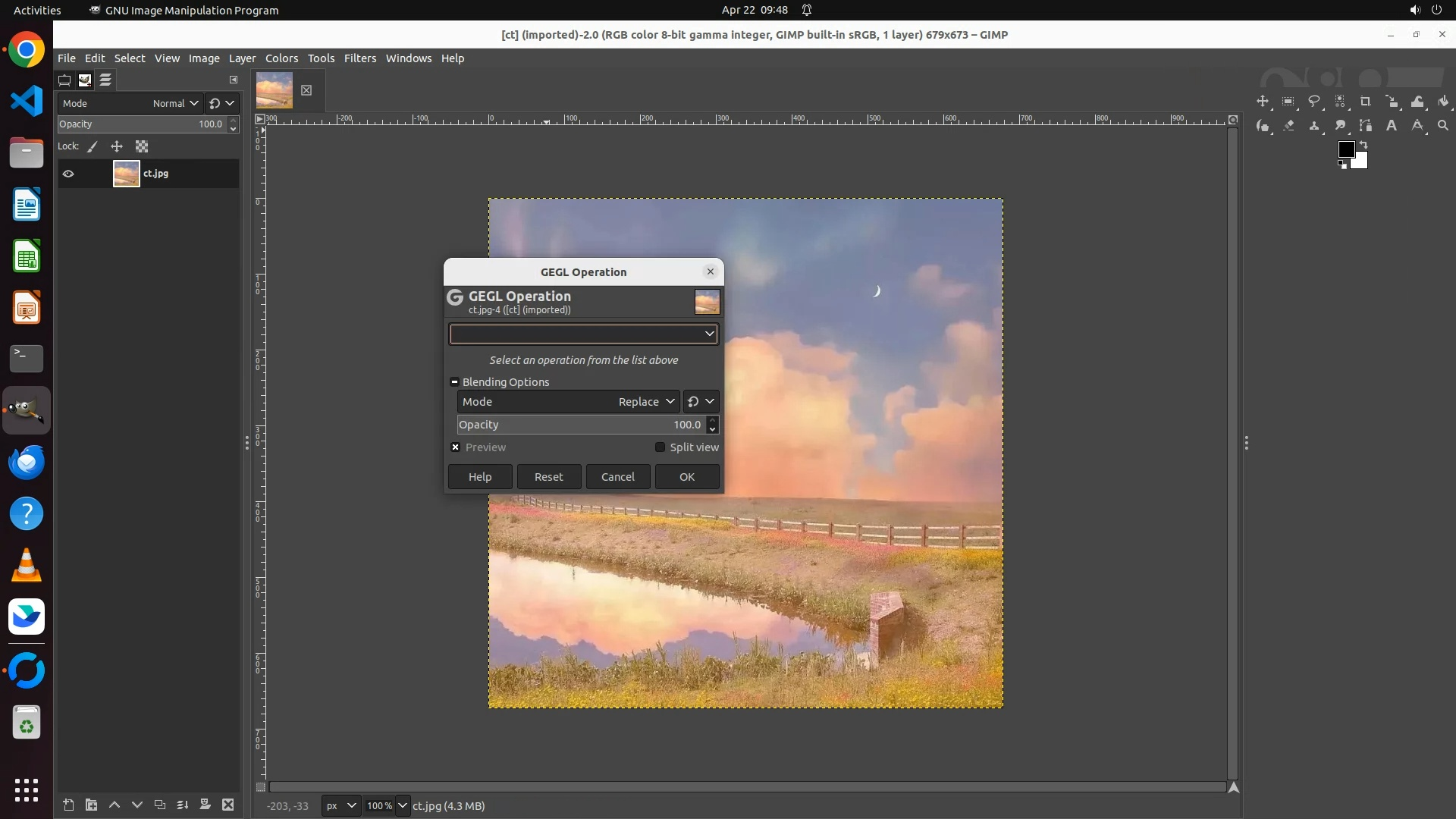Create a new layer group
Screen dimensions: 1456x819
tap(91, 805)
